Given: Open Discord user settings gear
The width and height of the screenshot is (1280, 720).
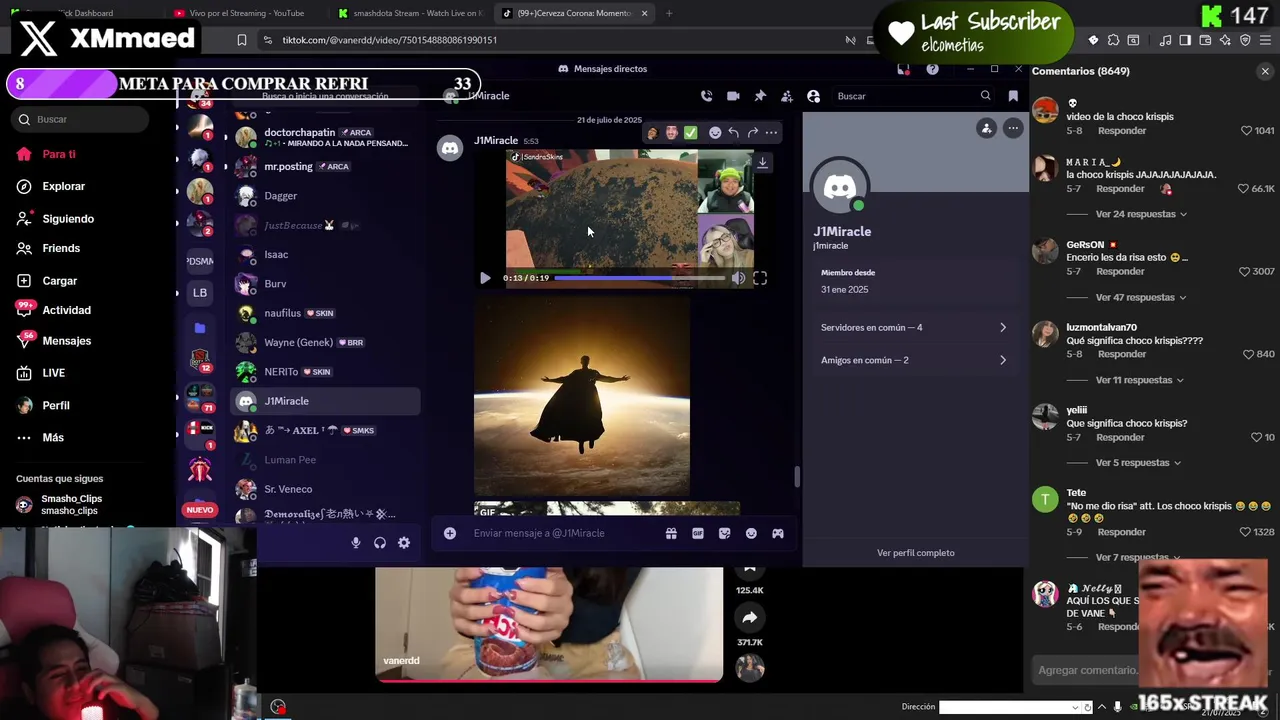Looking at the screenshot, I should coord(404,542).
